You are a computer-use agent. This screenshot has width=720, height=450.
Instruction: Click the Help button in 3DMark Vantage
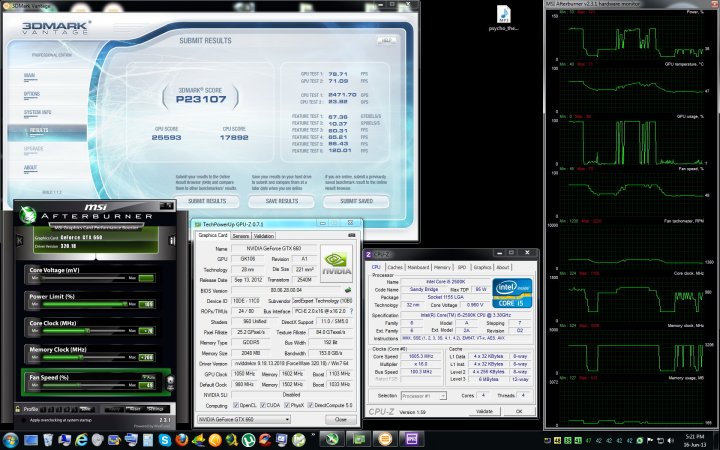click(387, 40)
